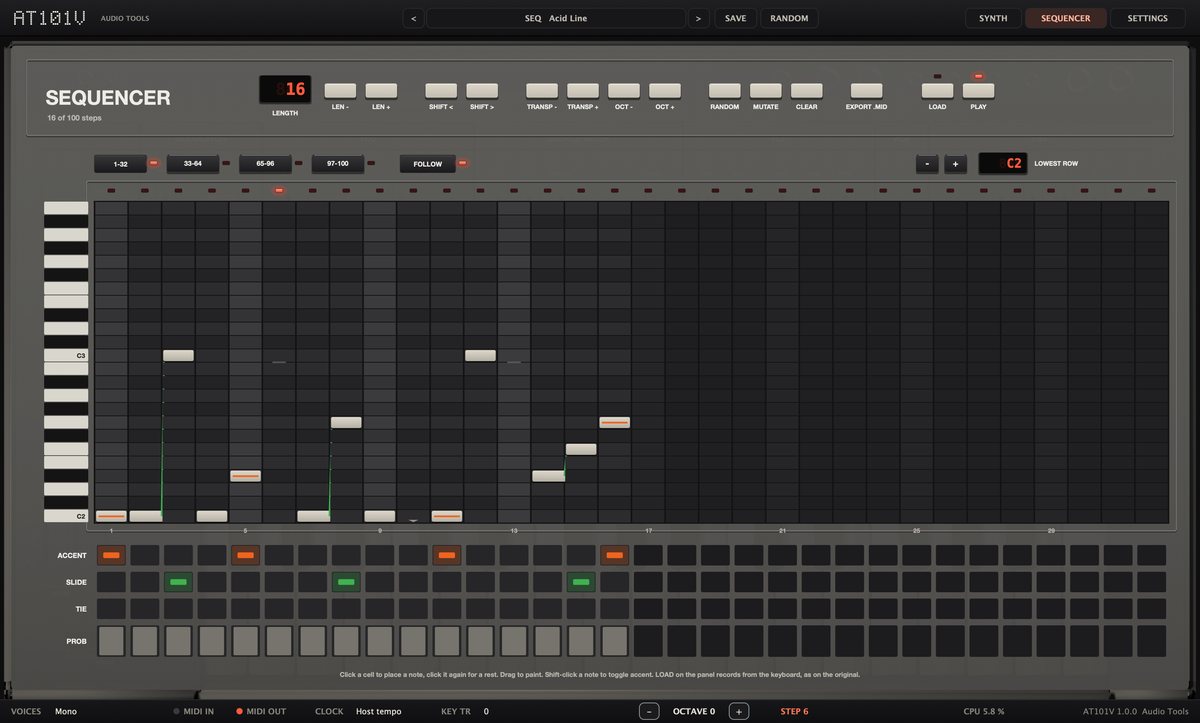Click the C2 piano key

click(x=66, y=516)
